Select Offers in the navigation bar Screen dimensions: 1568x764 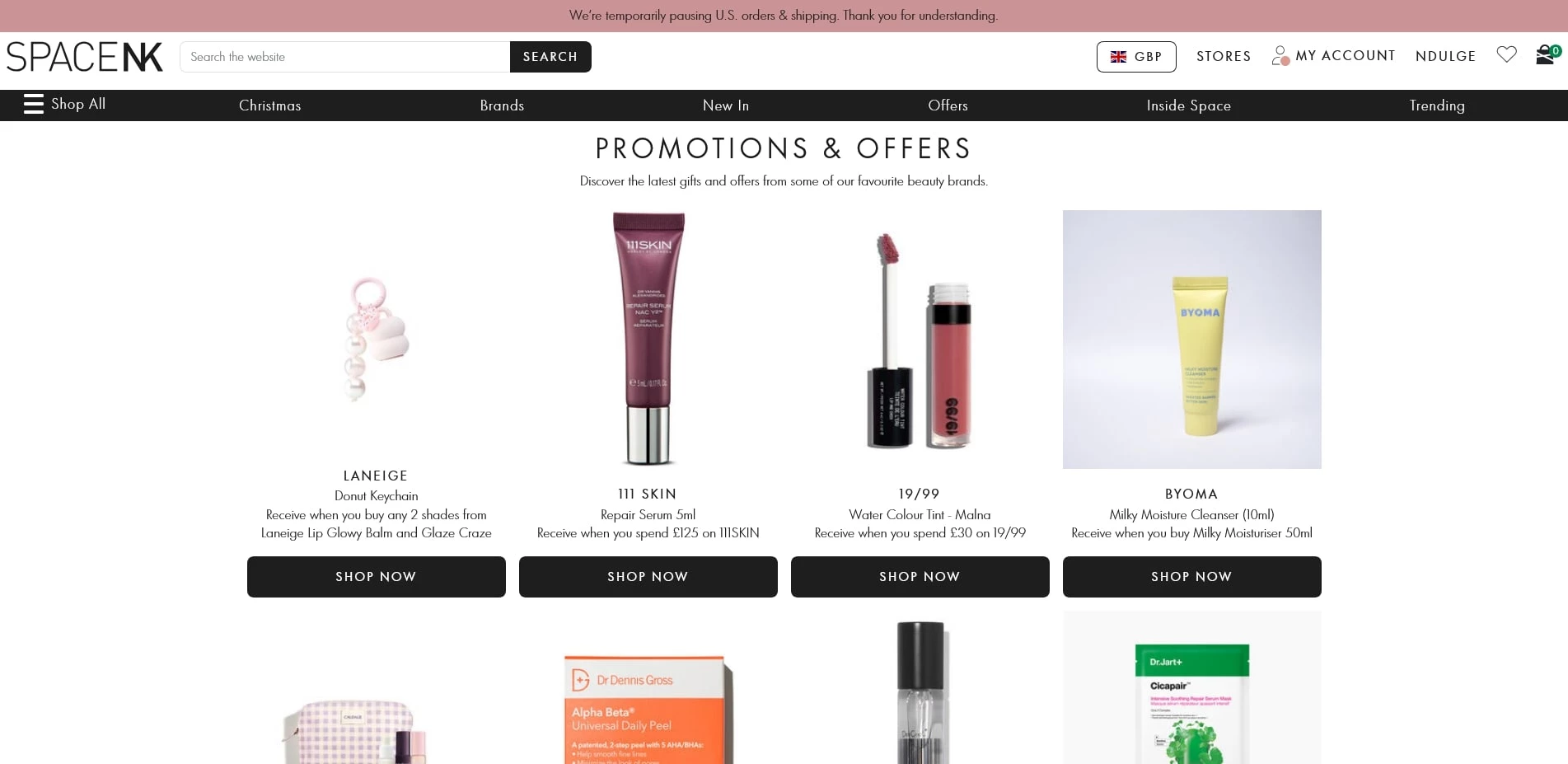(x=948, y=105)
